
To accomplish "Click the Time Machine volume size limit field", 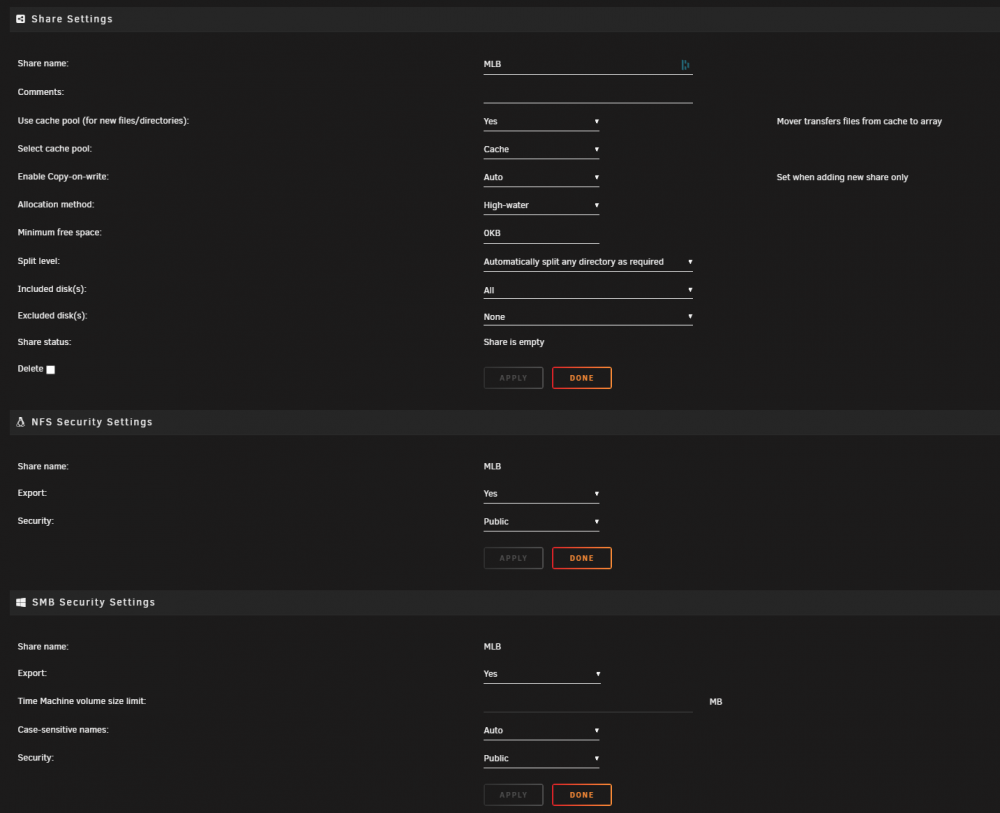I will coord(587,703).
